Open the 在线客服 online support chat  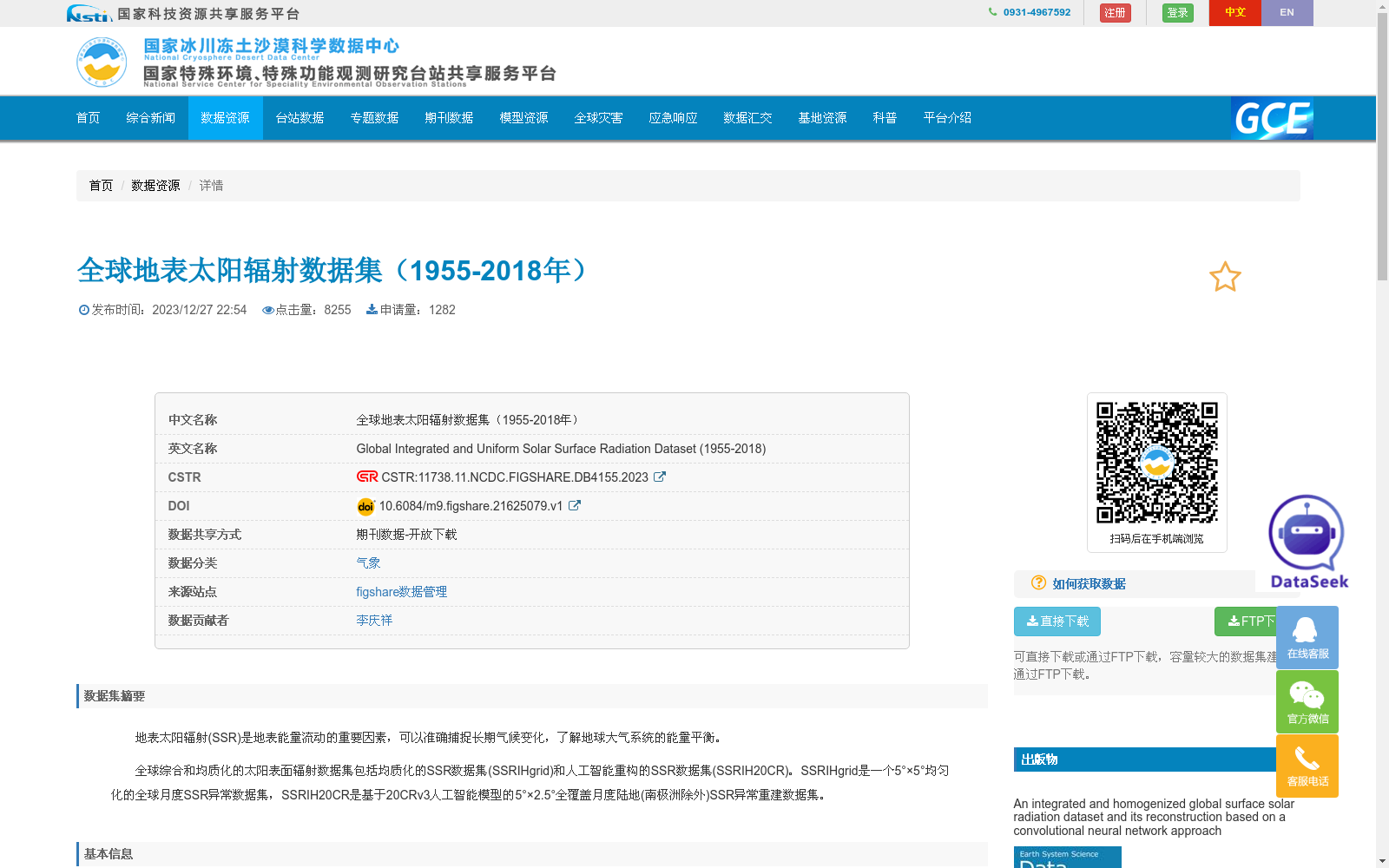click(1307, 637)
